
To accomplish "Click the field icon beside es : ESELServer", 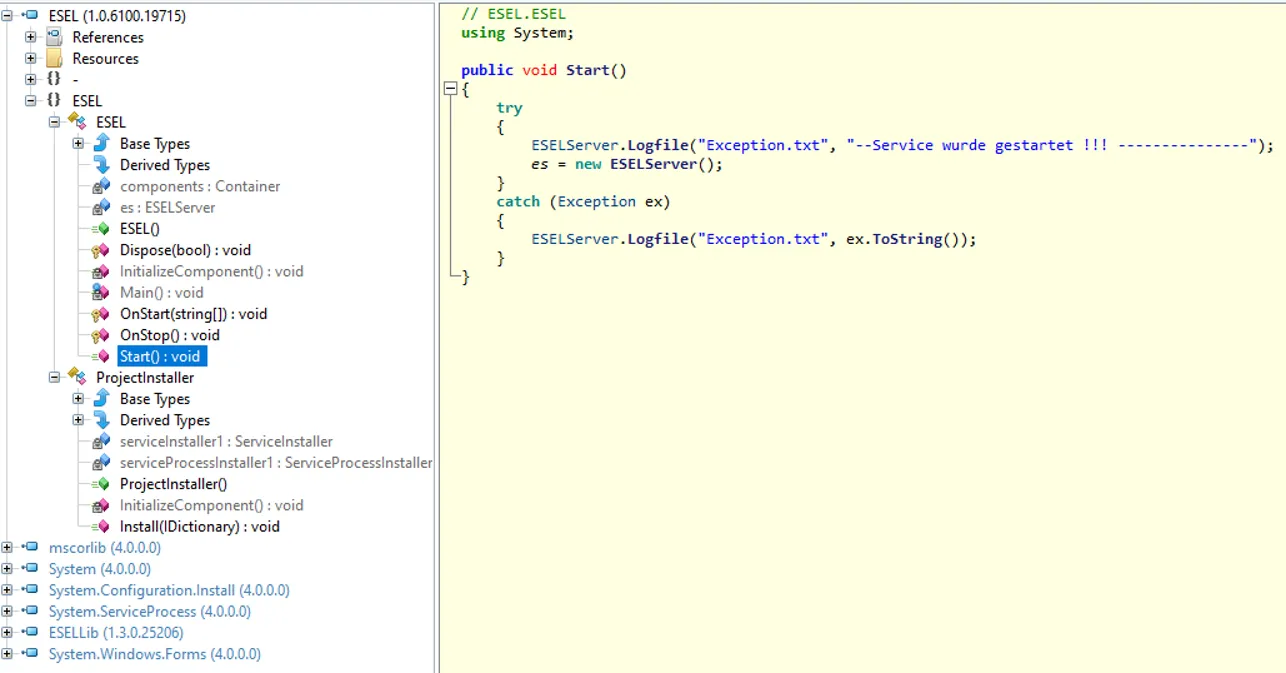I will coord(101,207).
